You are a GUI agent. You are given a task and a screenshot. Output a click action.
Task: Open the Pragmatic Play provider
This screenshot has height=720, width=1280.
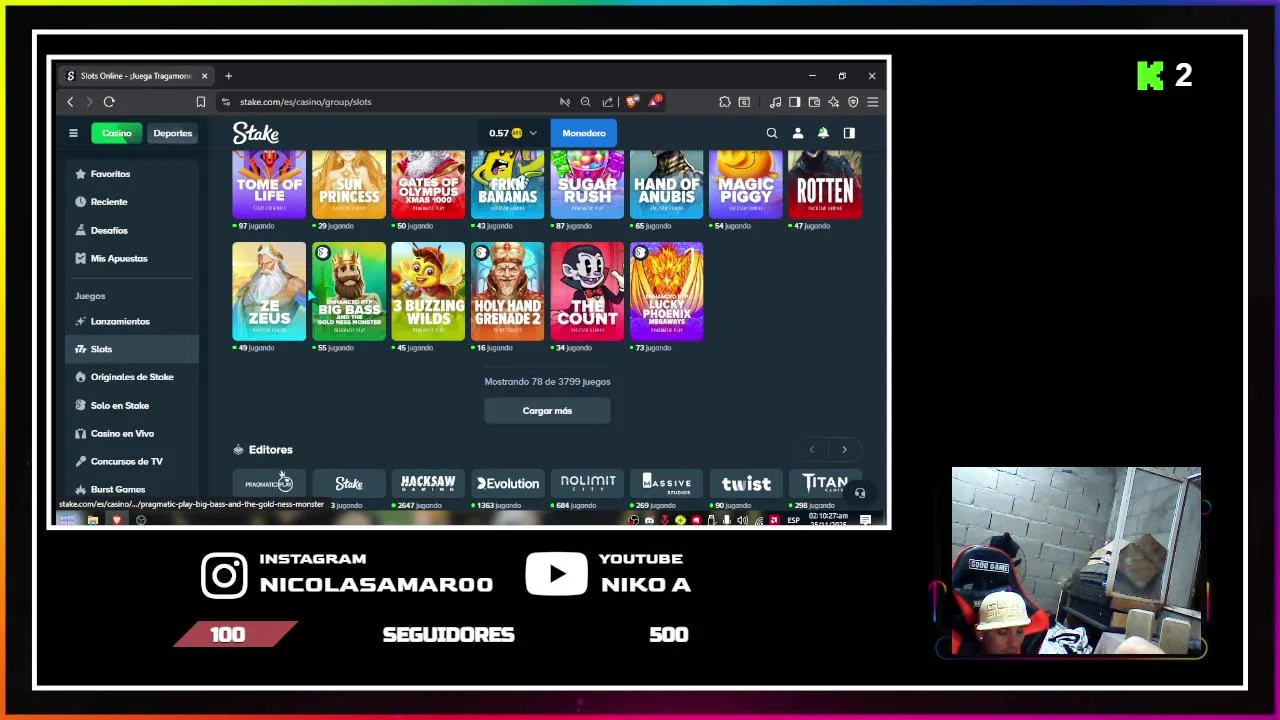click(269, 484)
